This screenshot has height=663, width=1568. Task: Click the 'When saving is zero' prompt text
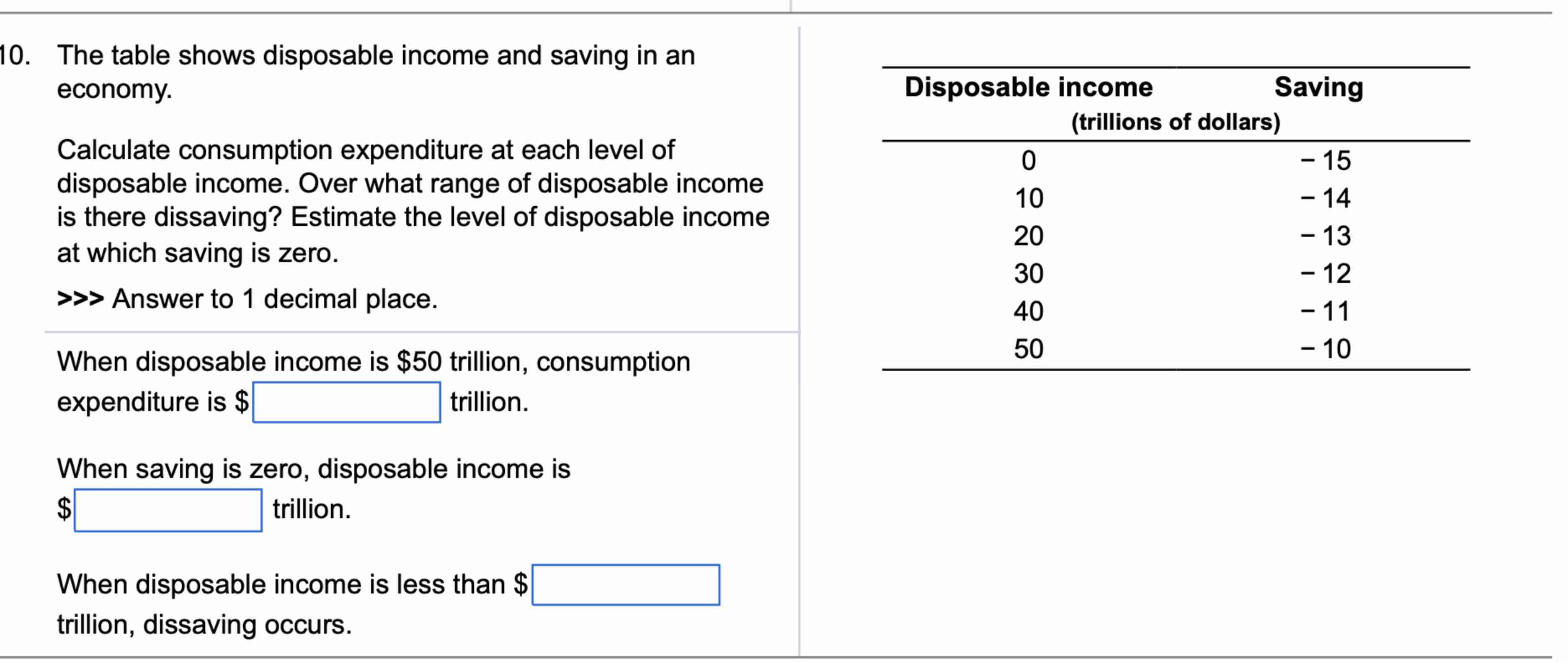[314, 468]
